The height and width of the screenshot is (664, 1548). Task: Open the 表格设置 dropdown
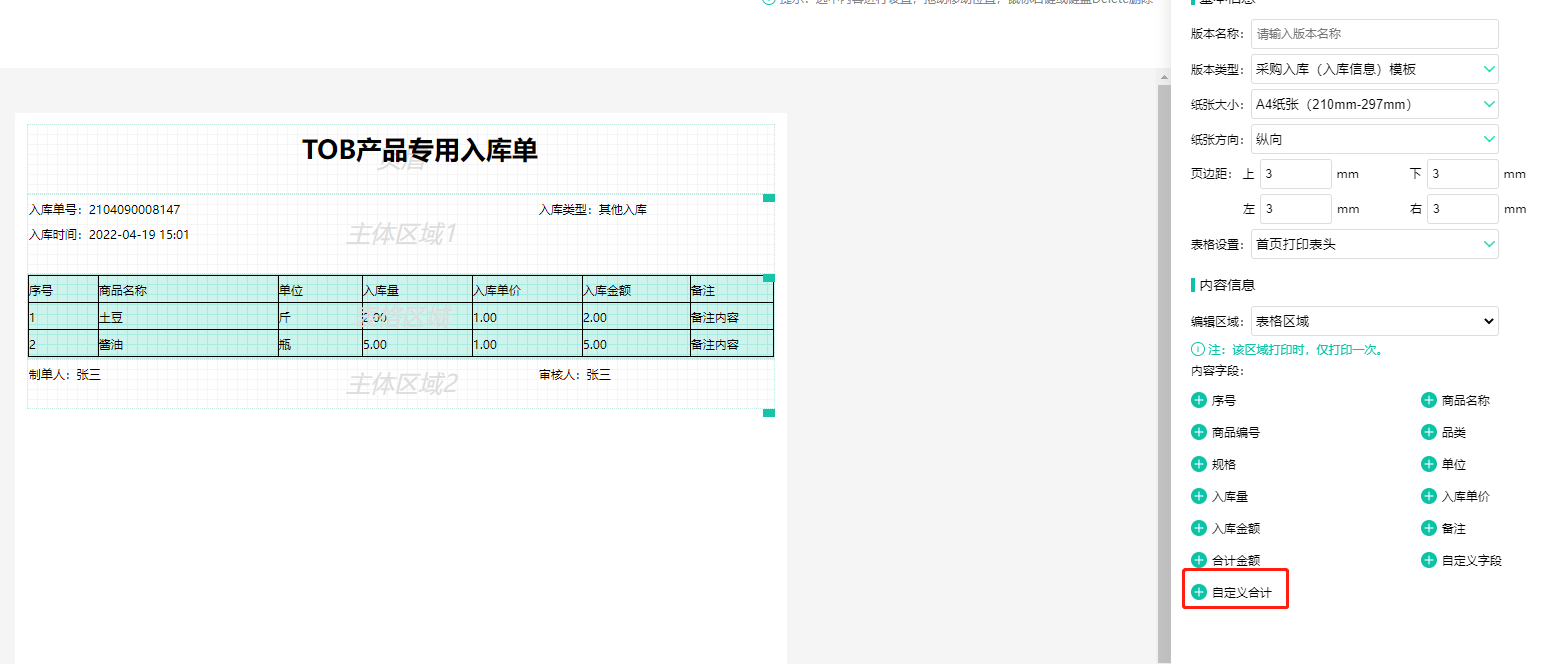(x=1374, y=244)
